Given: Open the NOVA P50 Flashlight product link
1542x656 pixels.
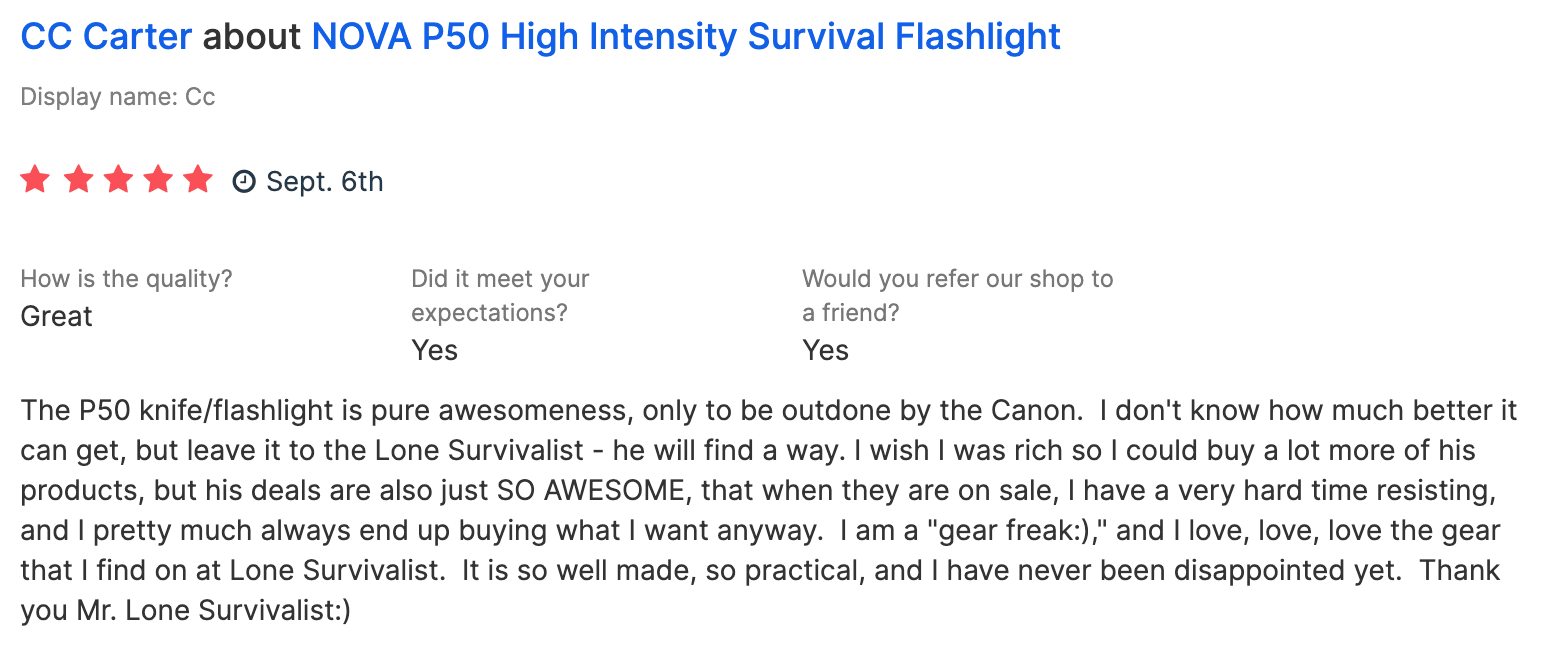Looking at the screenshot, I should (686, 37).
